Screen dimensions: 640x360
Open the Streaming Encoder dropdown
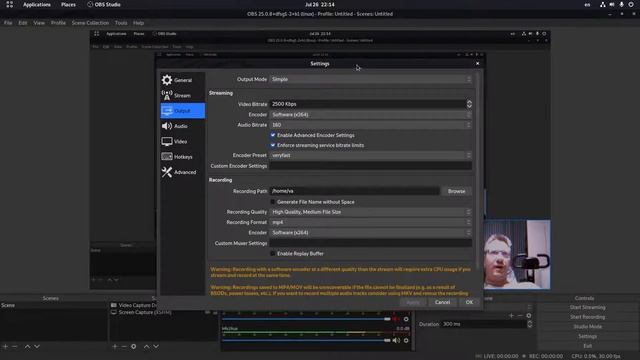[371, 115]
